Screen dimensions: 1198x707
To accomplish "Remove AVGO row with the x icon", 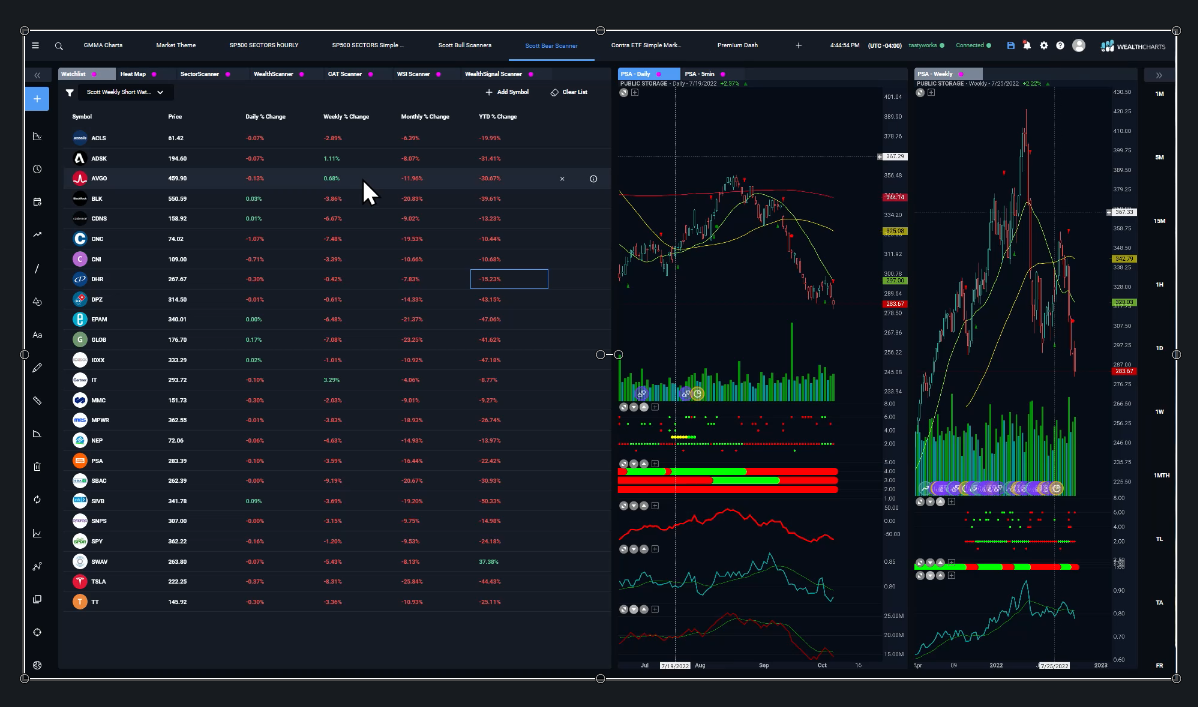I will tap(562, 179).
